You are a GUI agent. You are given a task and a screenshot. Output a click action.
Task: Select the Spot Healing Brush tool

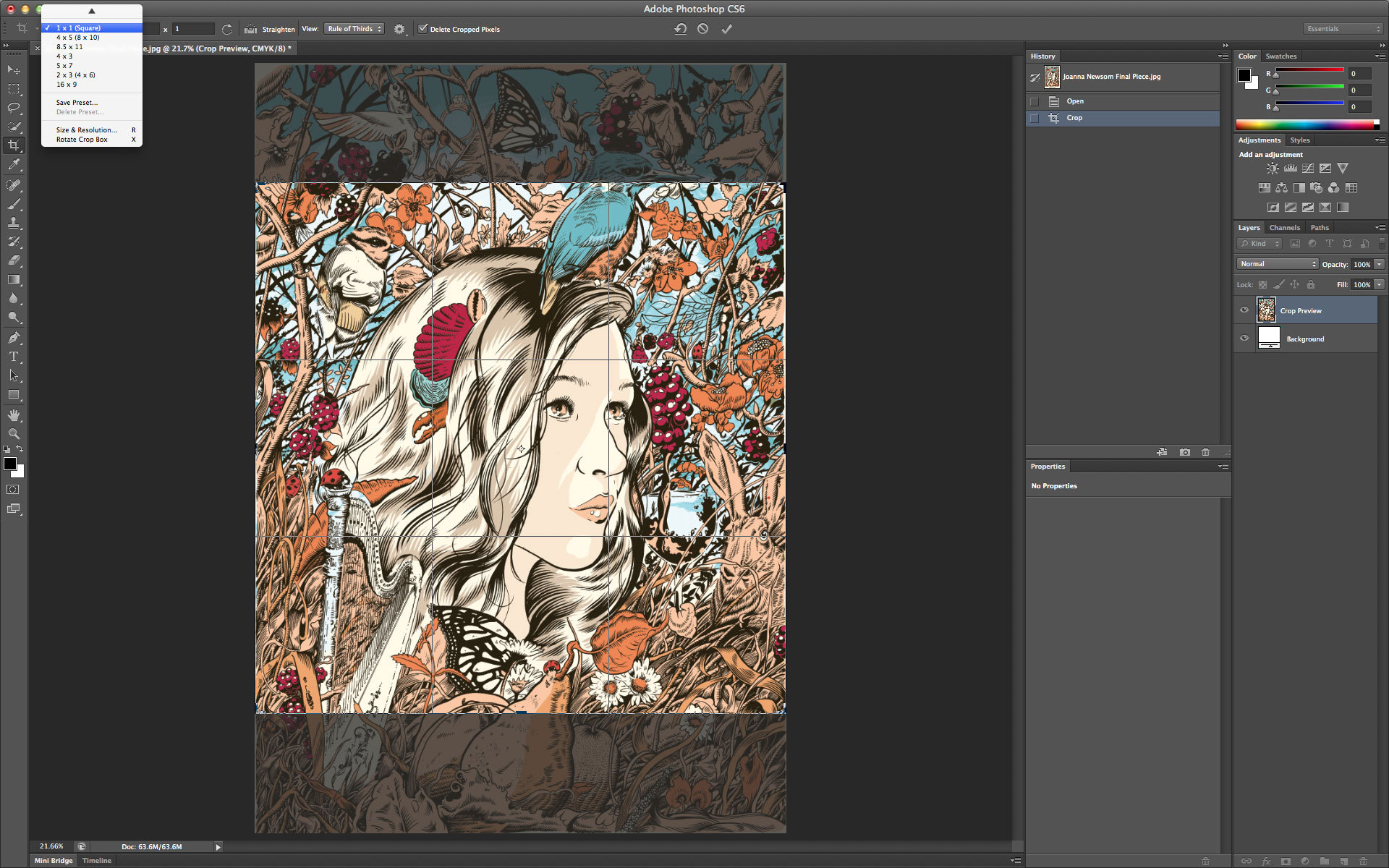(14, 185)
